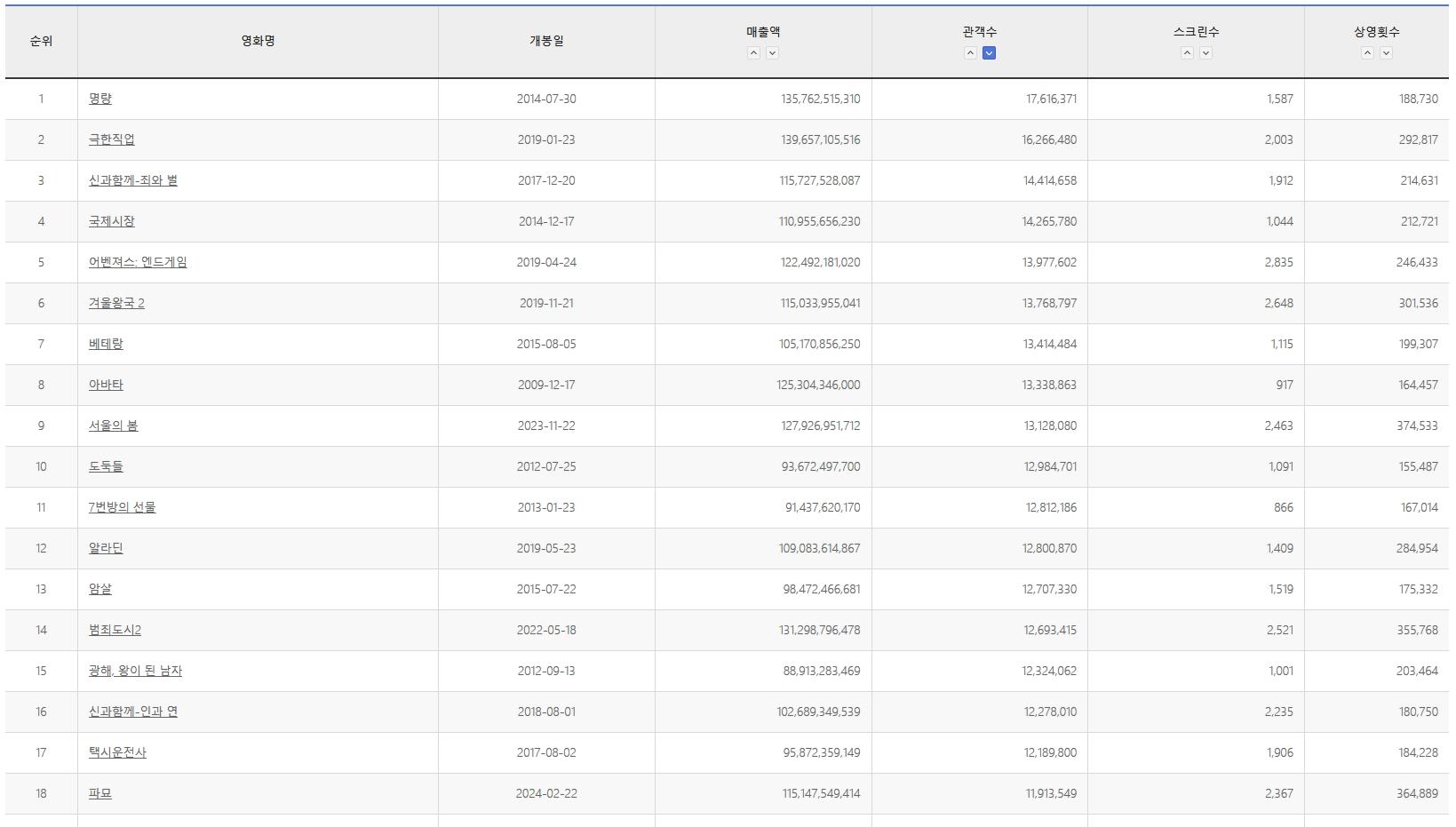Open the movie link 극한직업
1456x827 pixels.
point(112,139)
